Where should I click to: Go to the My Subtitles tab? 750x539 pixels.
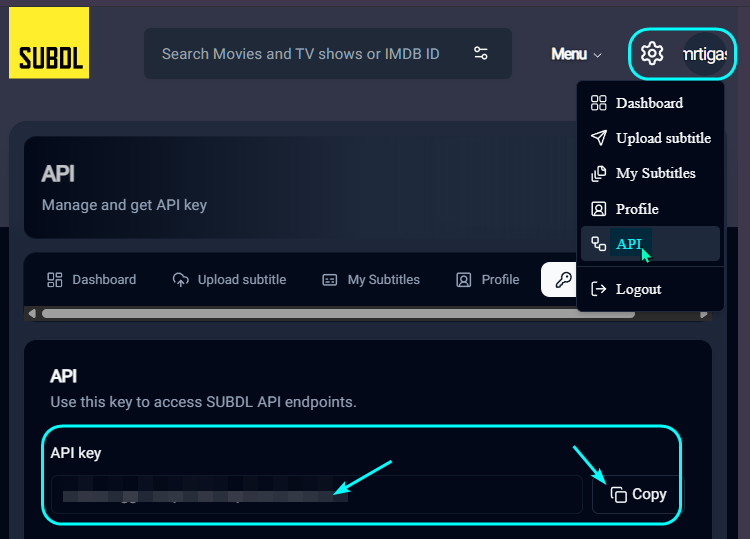point(371,280)
